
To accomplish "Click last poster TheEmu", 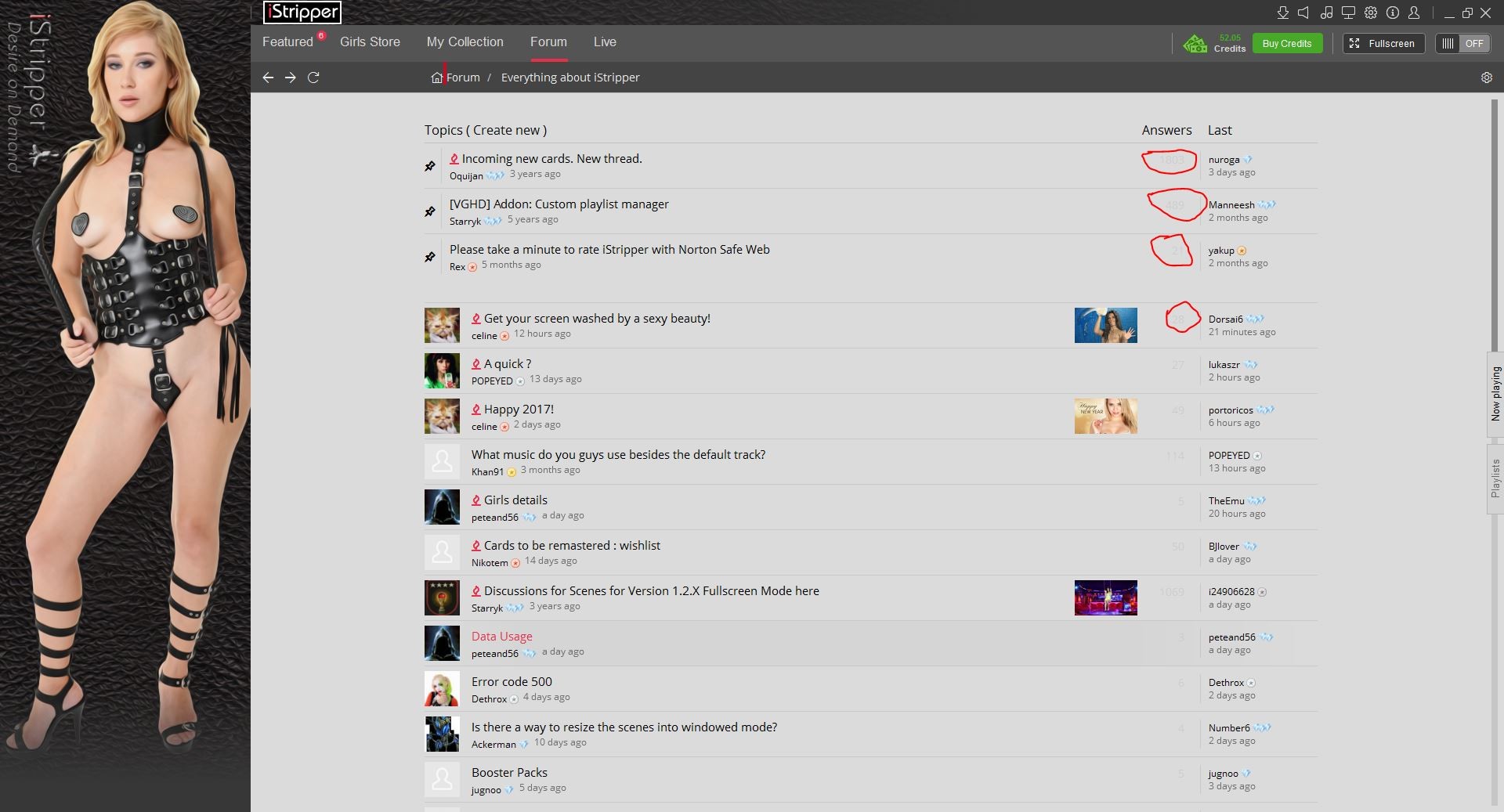I will coord(1227,501).
